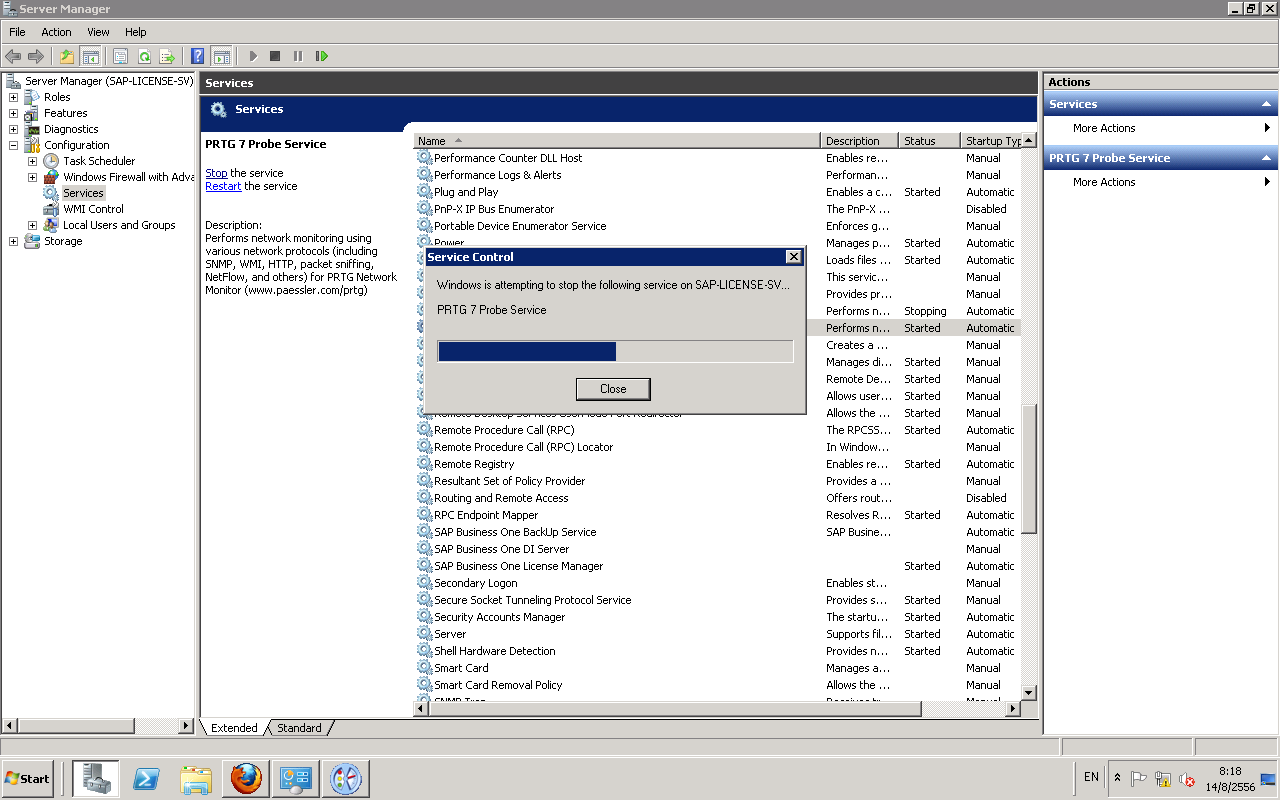This screenshot has width=1280, height=800.
Task: Collapse the Configuration tree node
Action: pyautogui.click(x=13, y=145)
